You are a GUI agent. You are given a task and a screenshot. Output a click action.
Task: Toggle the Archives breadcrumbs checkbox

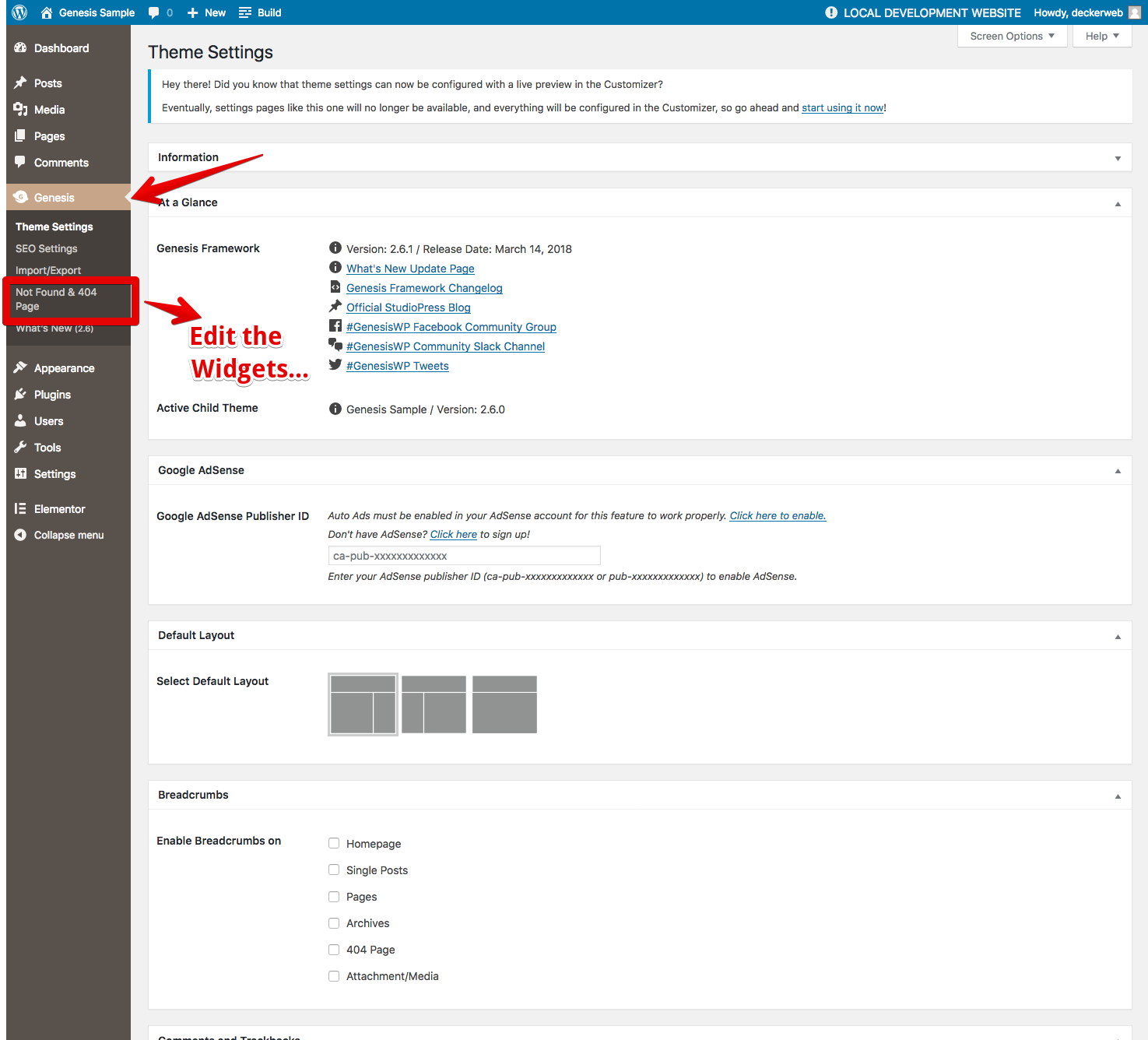[334, 922]
